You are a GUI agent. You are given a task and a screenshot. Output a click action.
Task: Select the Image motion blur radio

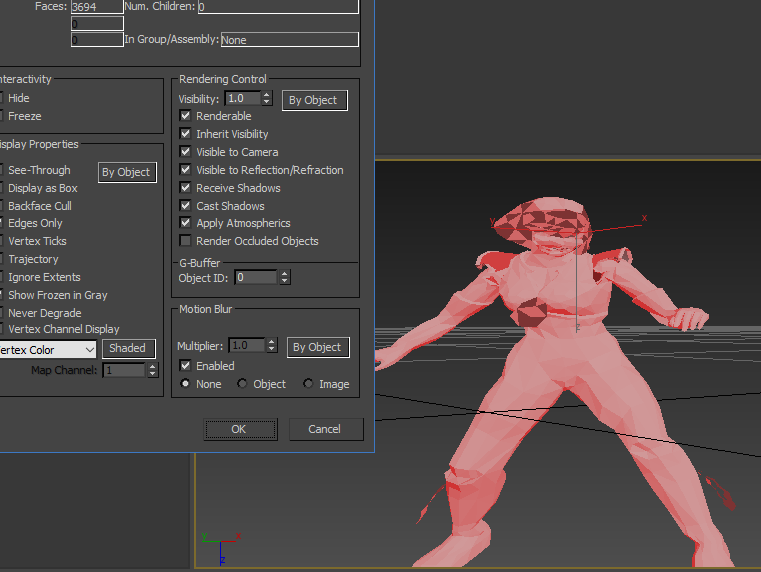coord(308,384)
